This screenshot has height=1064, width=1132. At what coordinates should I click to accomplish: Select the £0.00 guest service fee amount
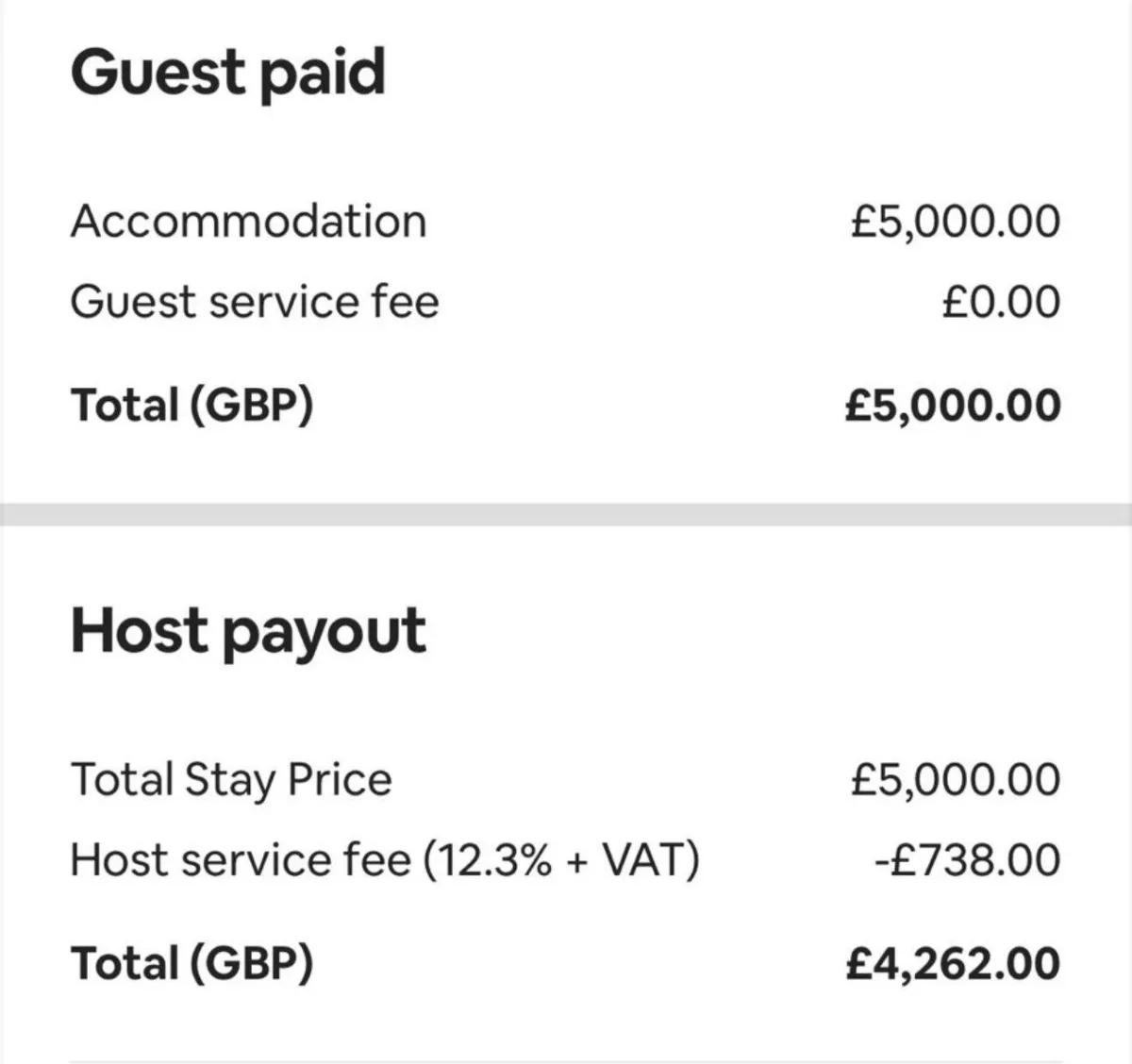coord(1001,302)
